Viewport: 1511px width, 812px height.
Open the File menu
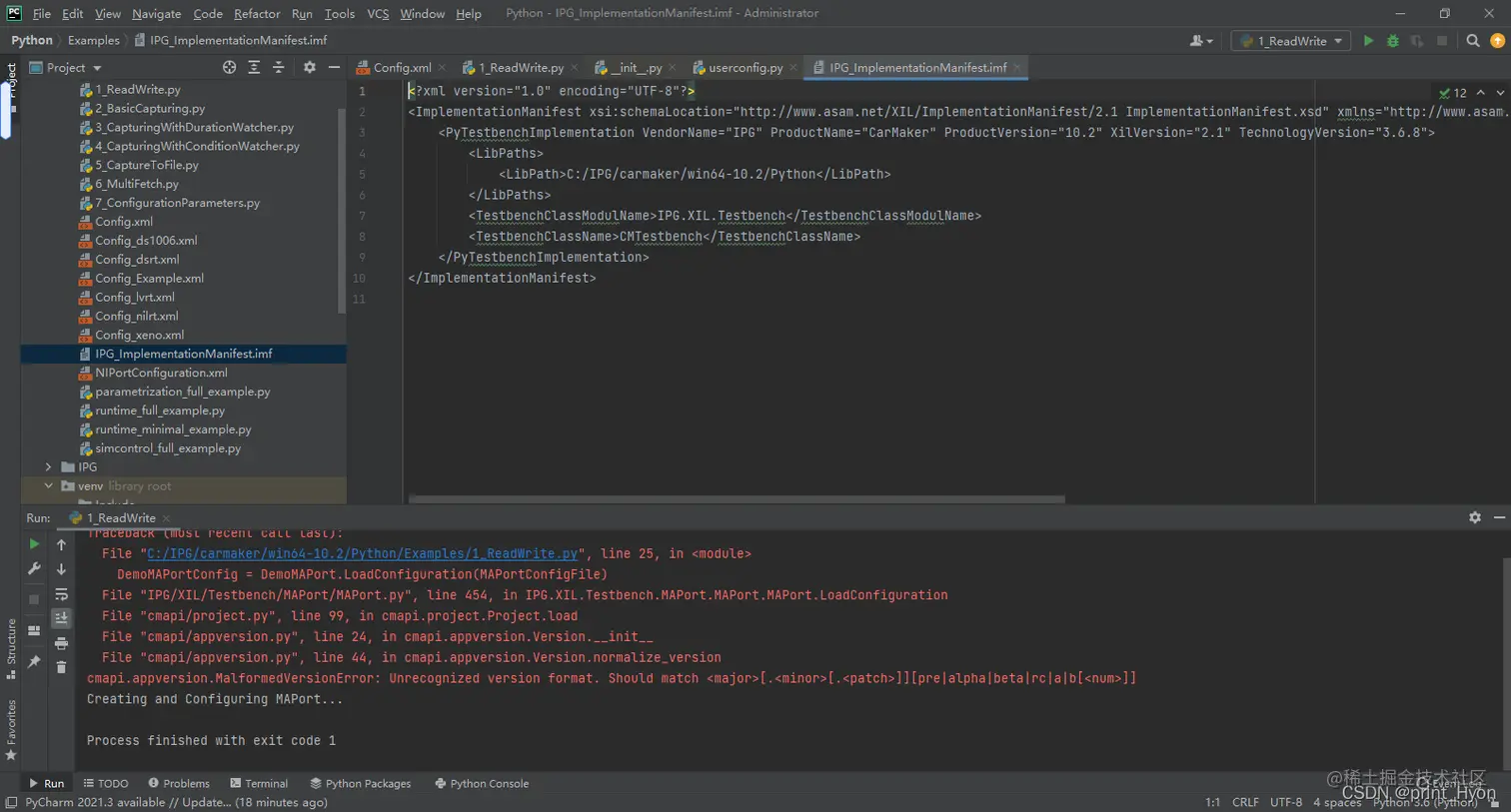[41, 14]
